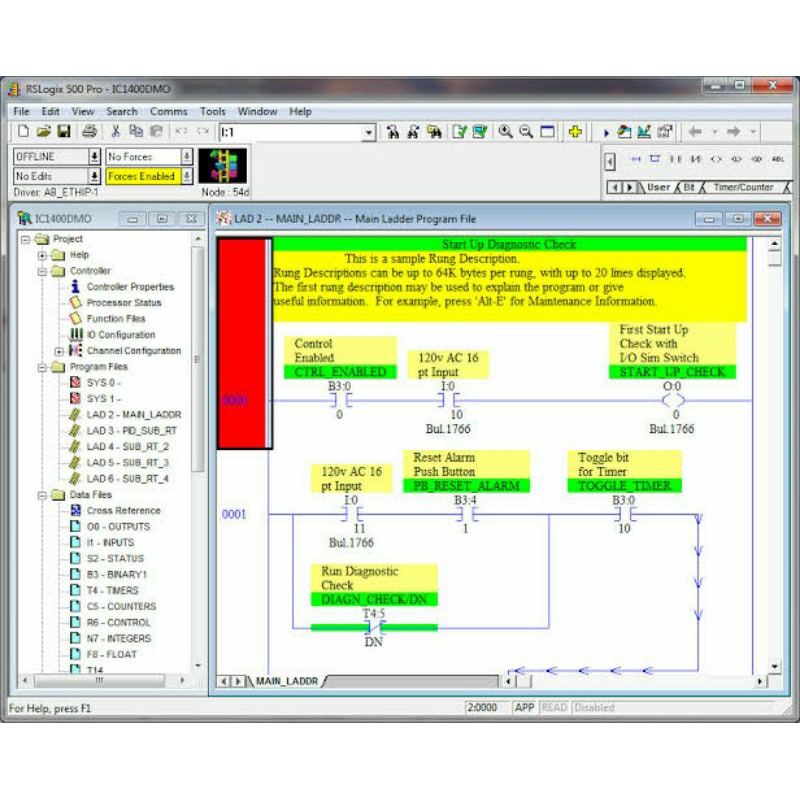The width and height of the screenshot is (800, 800).
Task: Insert Examine If Open contact icon
Action: (696, 159)
